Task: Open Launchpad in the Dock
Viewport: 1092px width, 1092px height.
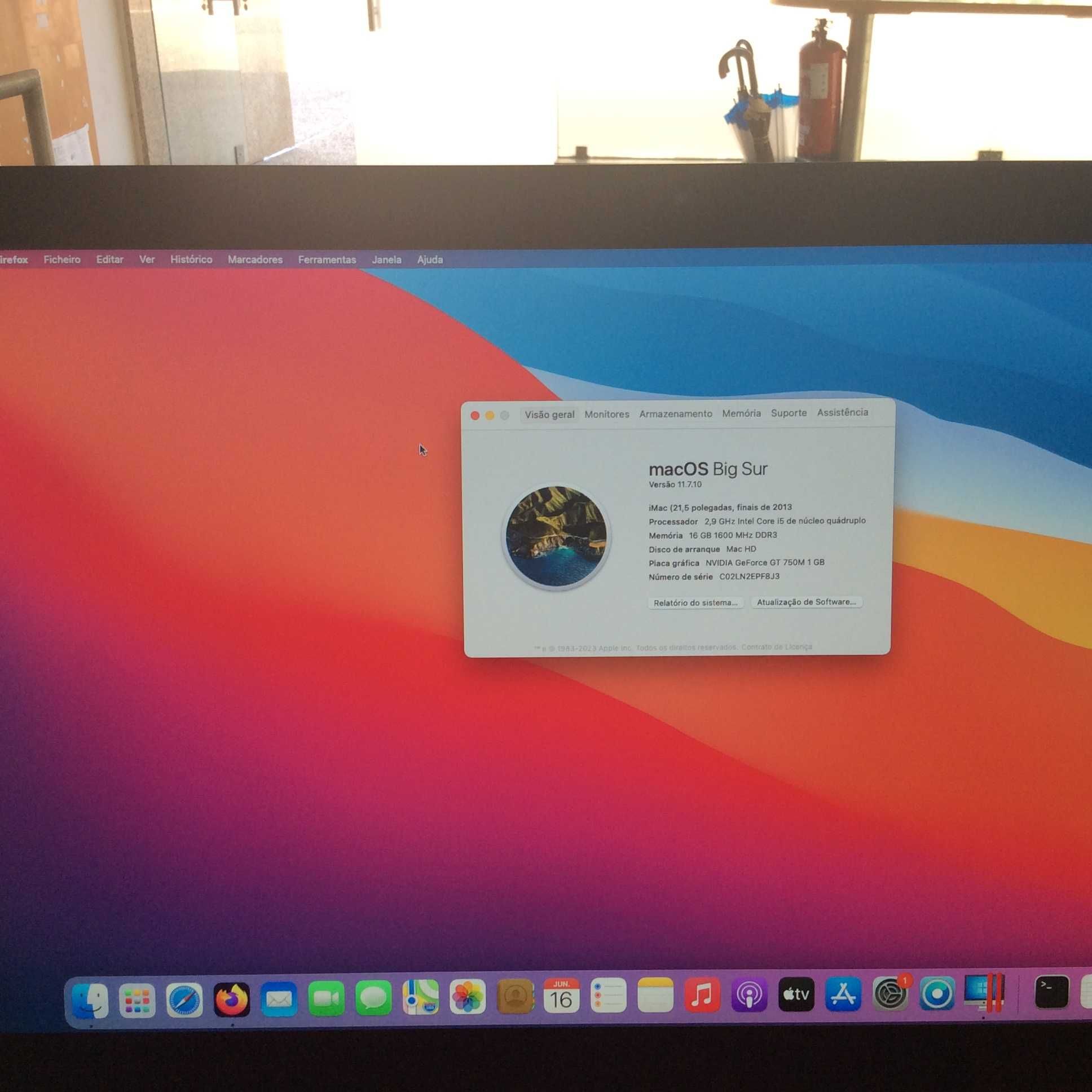Action: [138, 1001]
